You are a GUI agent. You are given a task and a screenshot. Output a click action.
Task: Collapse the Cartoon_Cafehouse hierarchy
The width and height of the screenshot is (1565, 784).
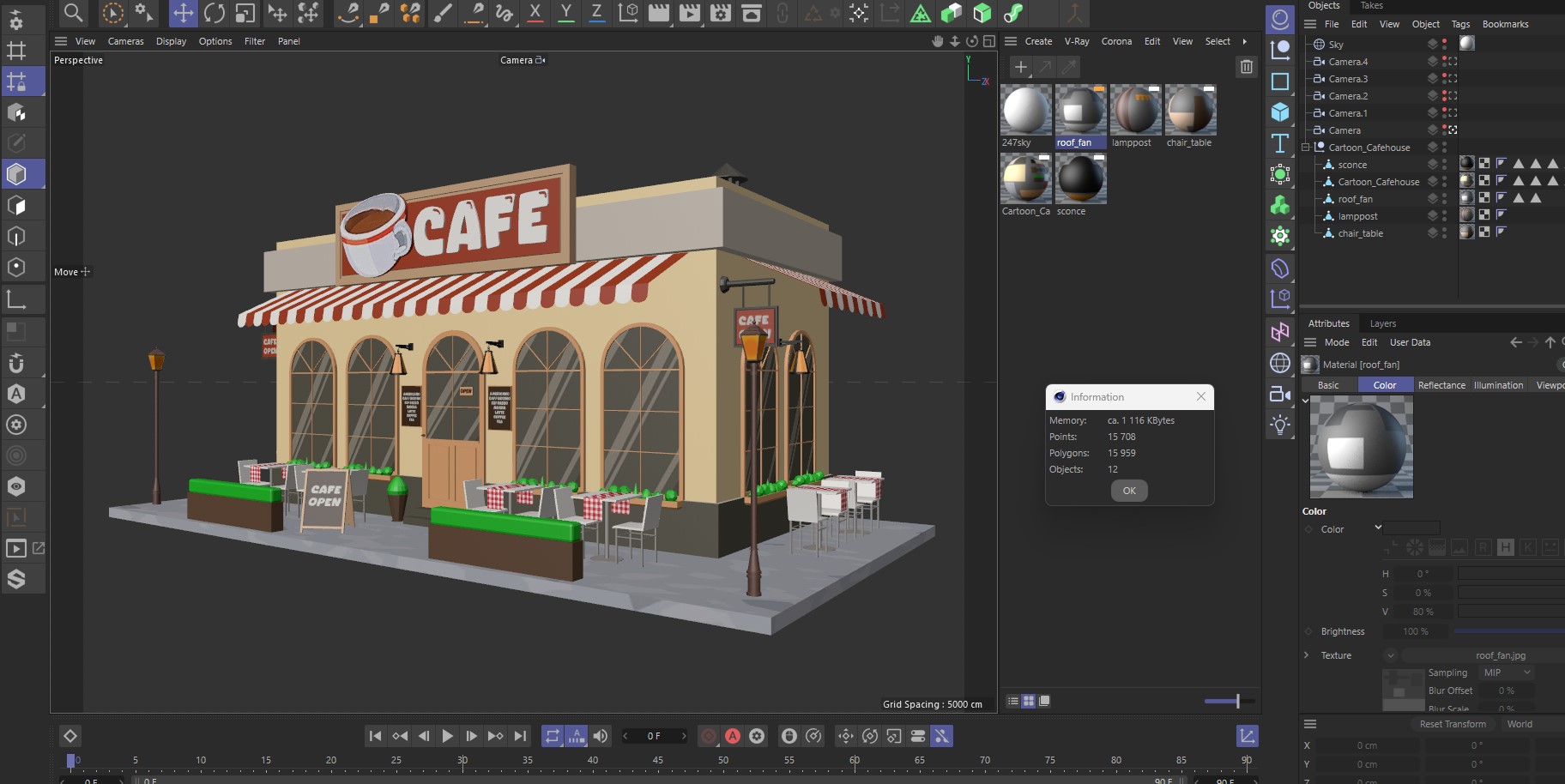click(1306, 148)
